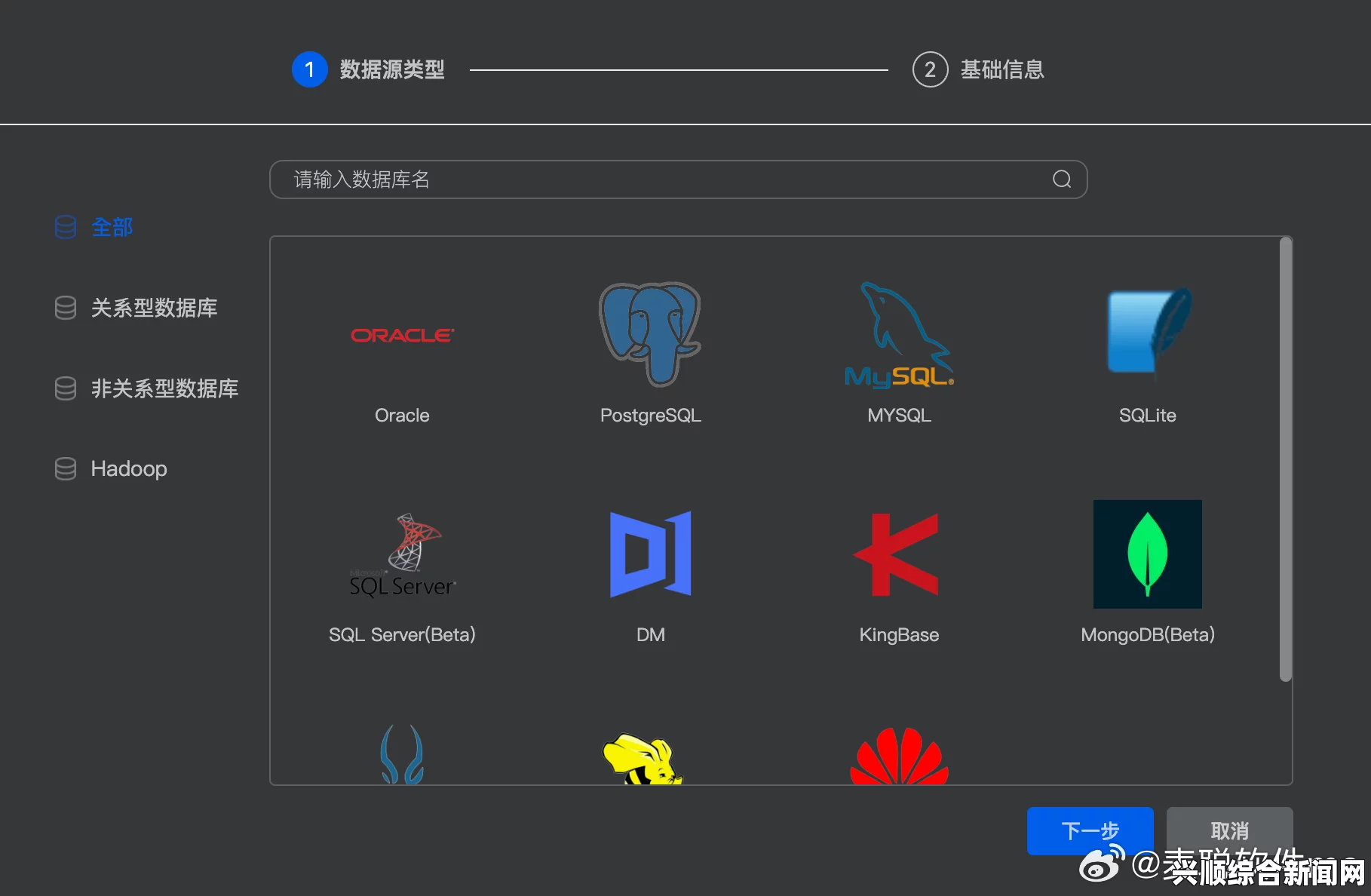Filter by Hadoop category
Viewport: 1371px width, 896px height.
point(129,468)
